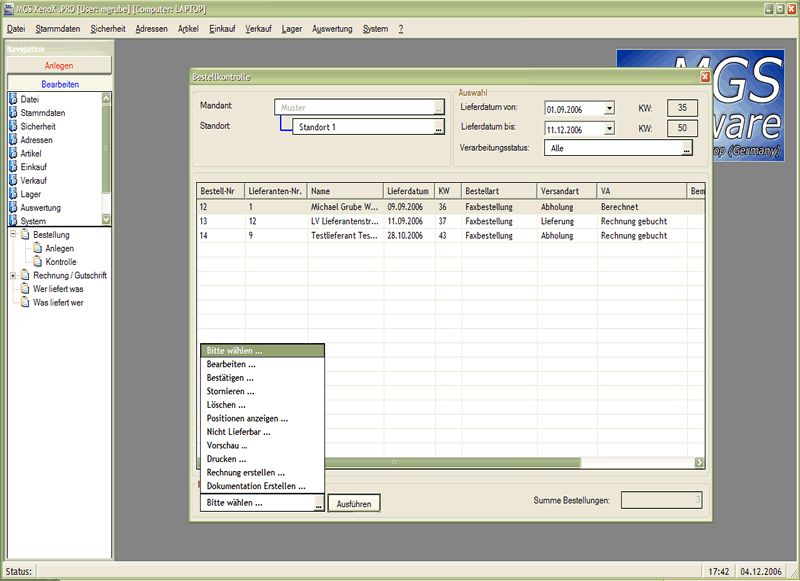Image resolution: width=800 pixels, height=581 pixels.
Task: Sort by the Bestellart column header
Action: click(498, 191)
